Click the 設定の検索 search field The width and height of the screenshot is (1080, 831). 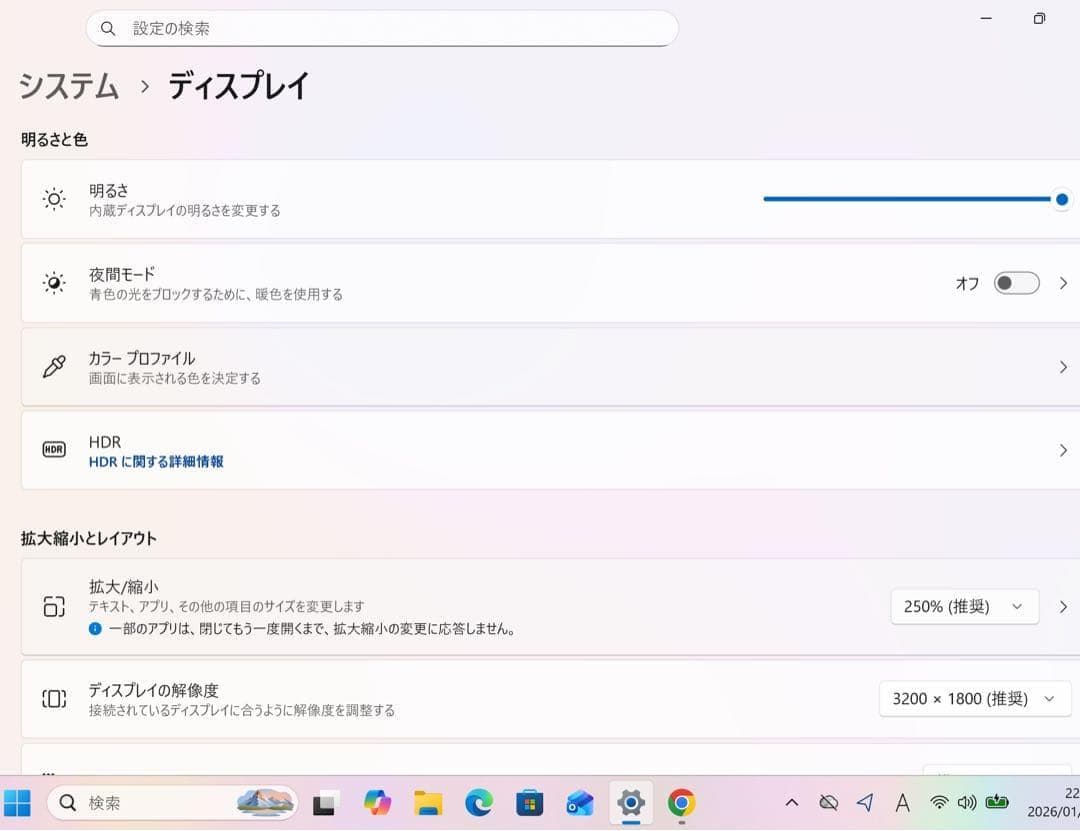coord(382,28)
